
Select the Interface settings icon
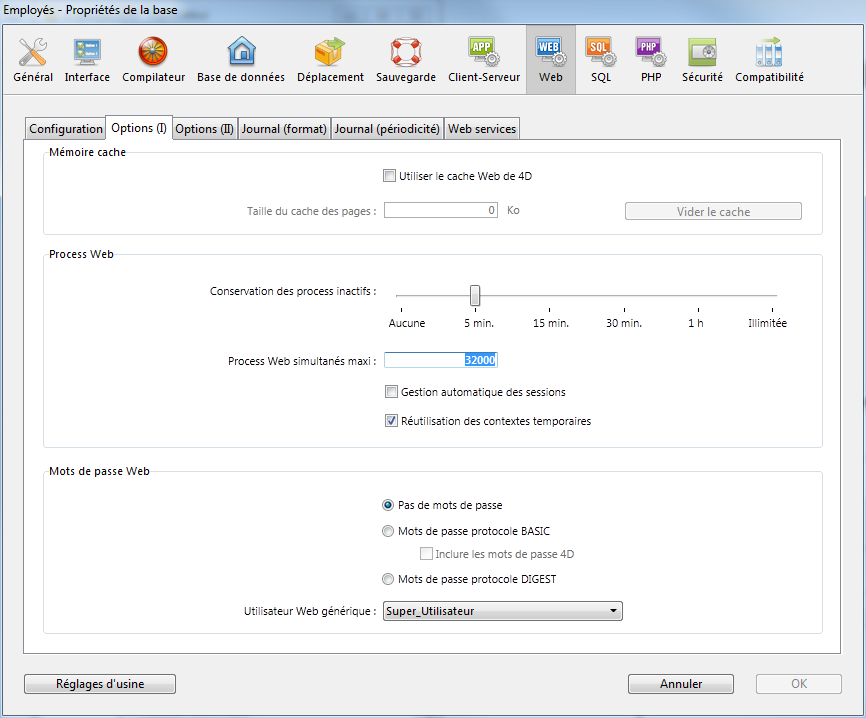point(87,60)
